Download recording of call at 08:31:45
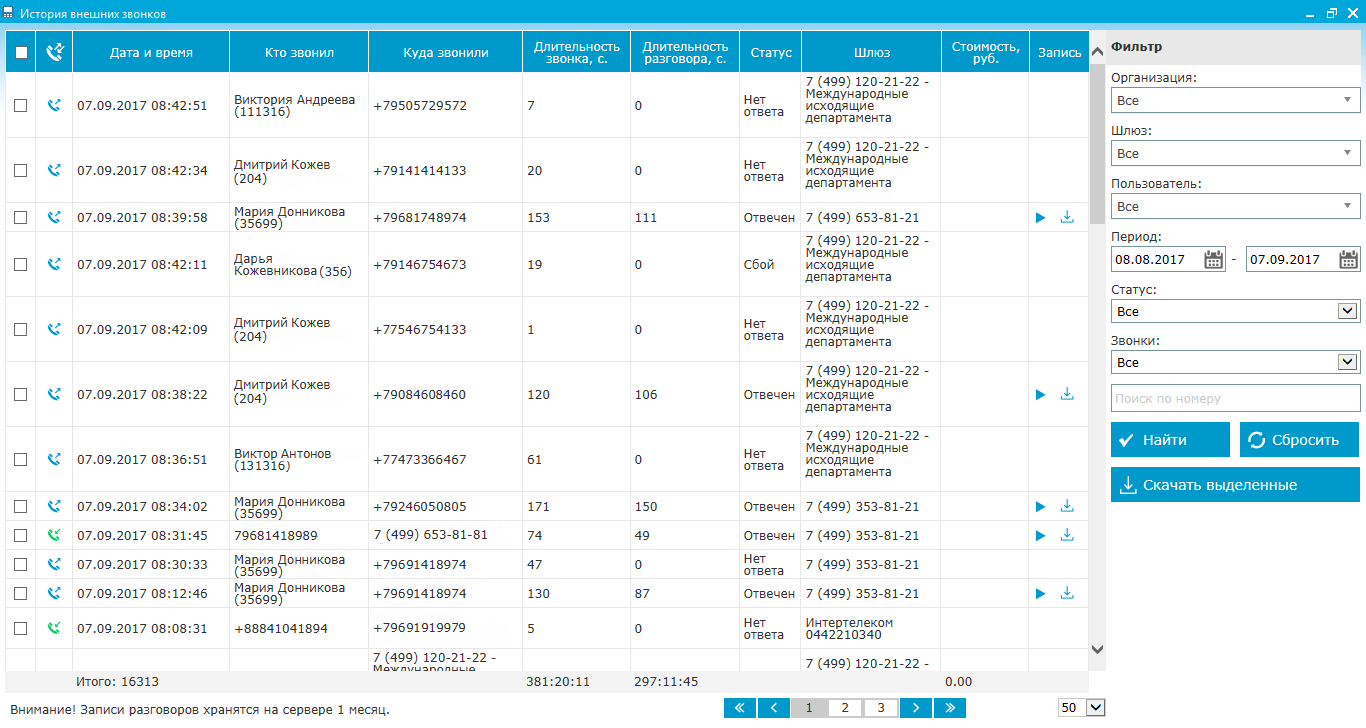 point(1067,535)
